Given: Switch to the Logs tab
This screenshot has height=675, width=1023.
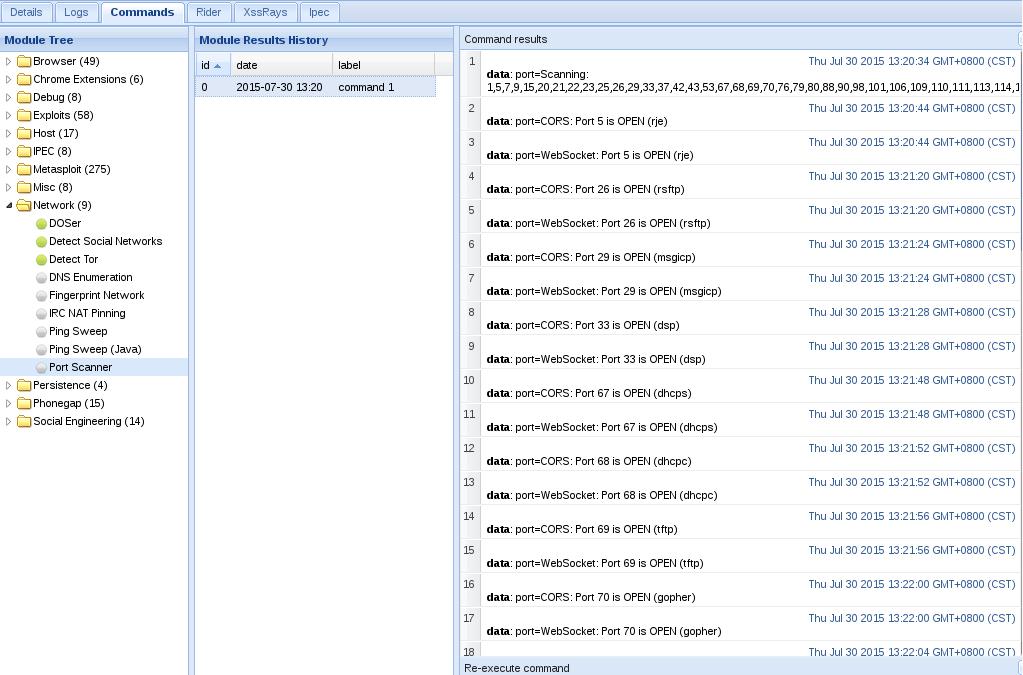Looking at the screenshot, I should [x=76, y=13].
